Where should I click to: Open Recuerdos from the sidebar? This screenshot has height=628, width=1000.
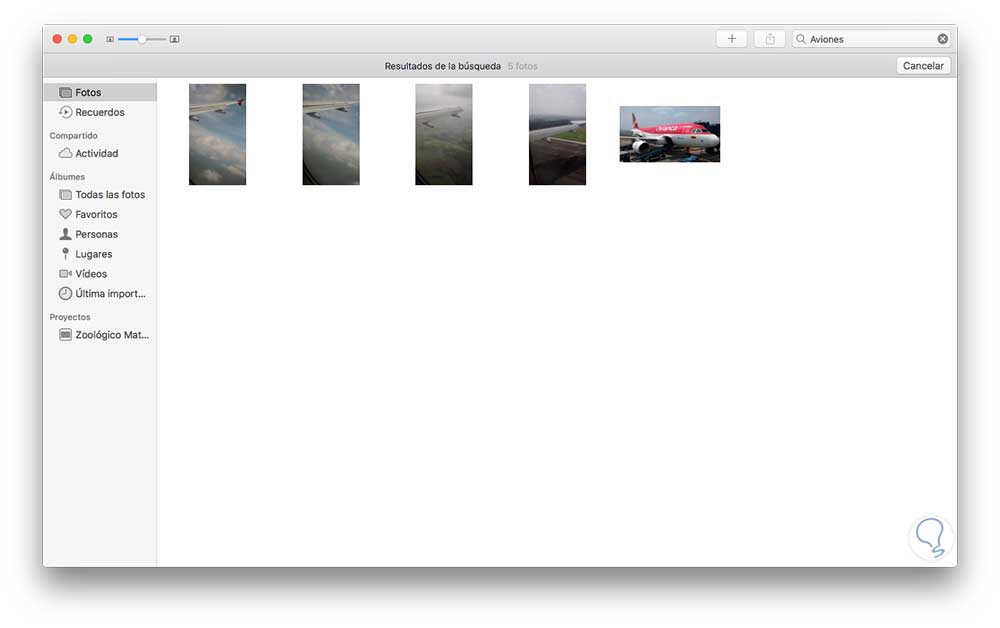coord(100,112)
